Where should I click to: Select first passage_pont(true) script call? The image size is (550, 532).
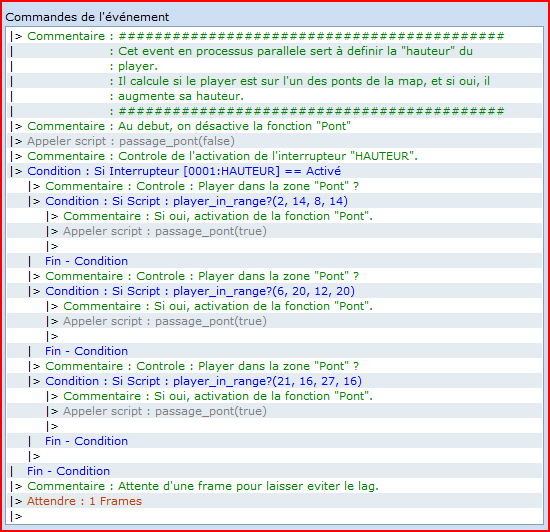274,231
